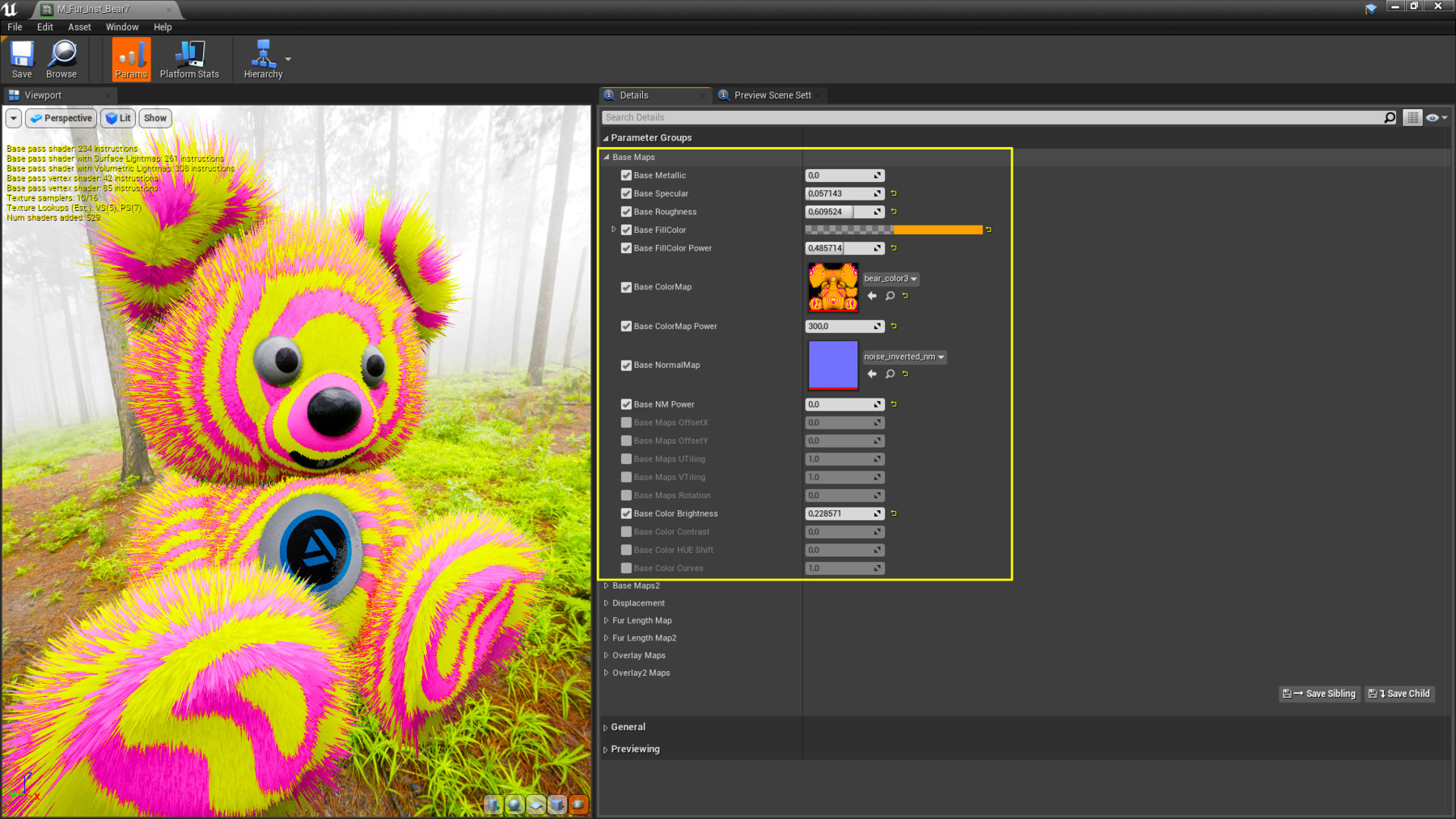Use selected asset for Base NormalMap
This screenshot has width=1456, height=819.
pyautogui.click(x=872, y=374)
